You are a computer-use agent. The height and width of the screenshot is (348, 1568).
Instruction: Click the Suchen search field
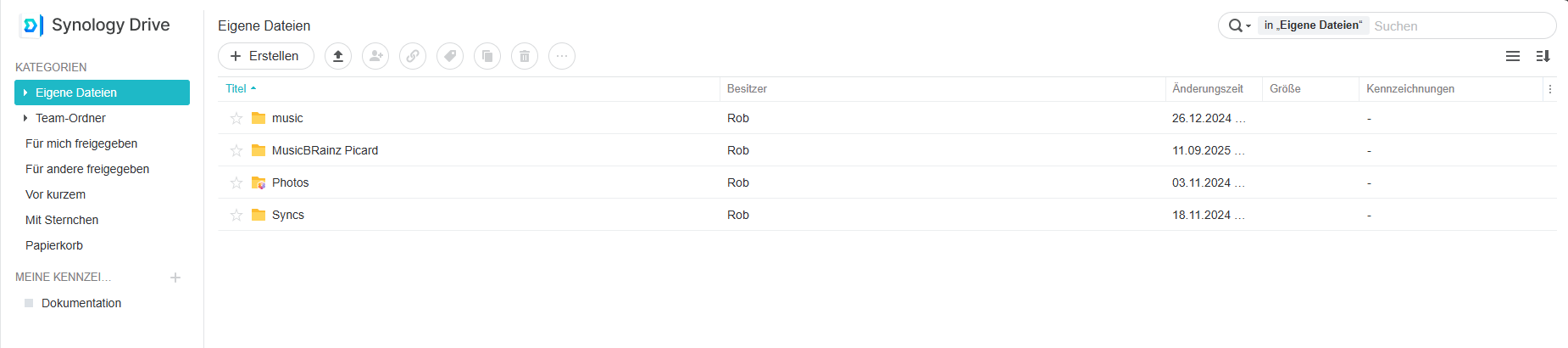coord(1460,26)
